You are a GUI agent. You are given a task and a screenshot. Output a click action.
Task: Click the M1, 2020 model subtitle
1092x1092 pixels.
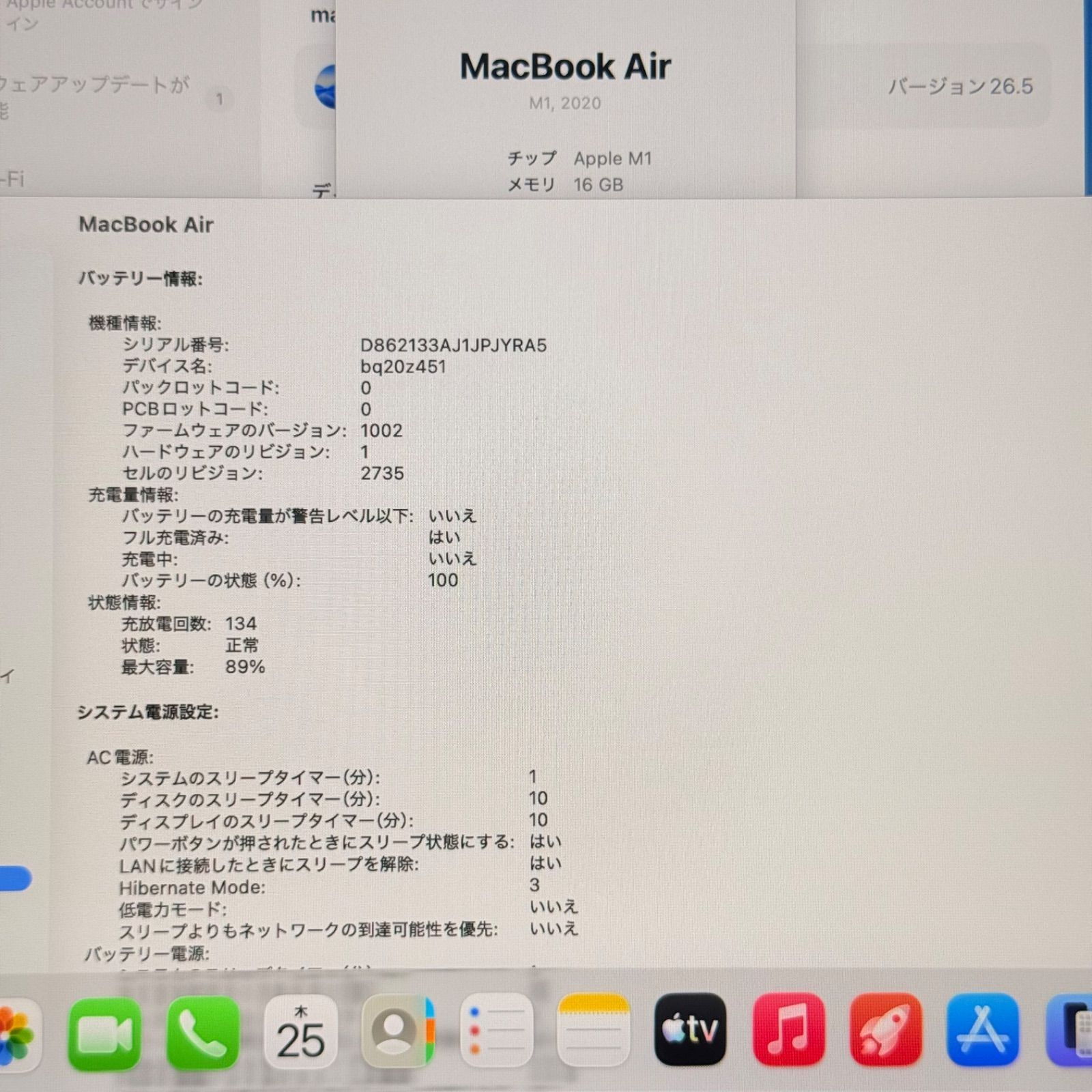point(564,103)
